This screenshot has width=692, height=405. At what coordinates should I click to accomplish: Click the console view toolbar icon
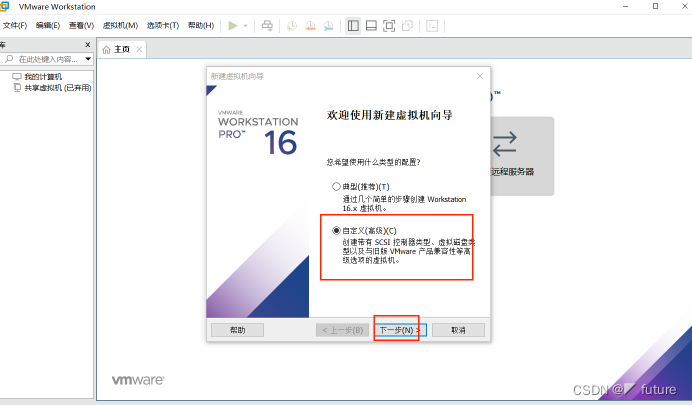[432, 26]
